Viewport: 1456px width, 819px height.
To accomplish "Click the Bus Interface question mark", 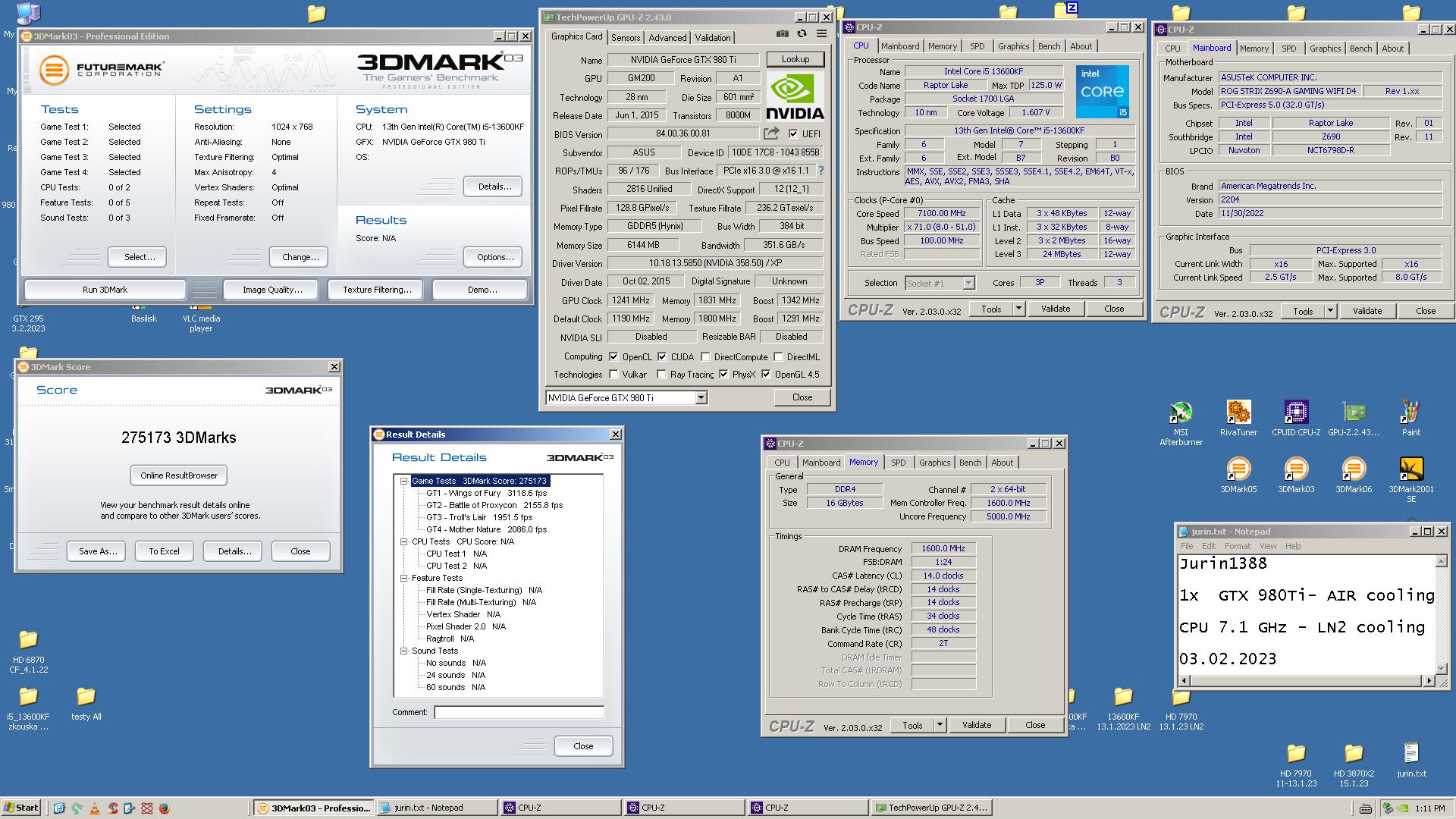I will click(821, 171).
